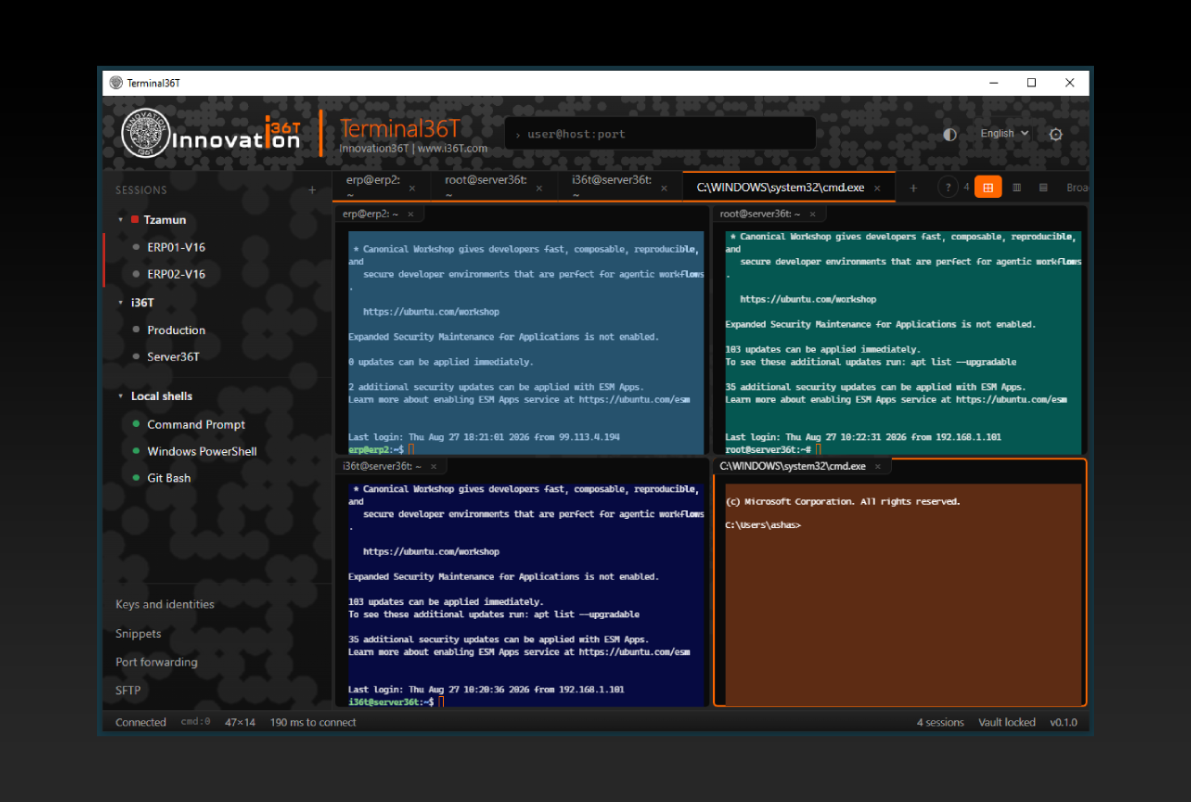The image size is (1191, 802).
Task: Click the help question mark icon
Action: (x=947, y=188)
